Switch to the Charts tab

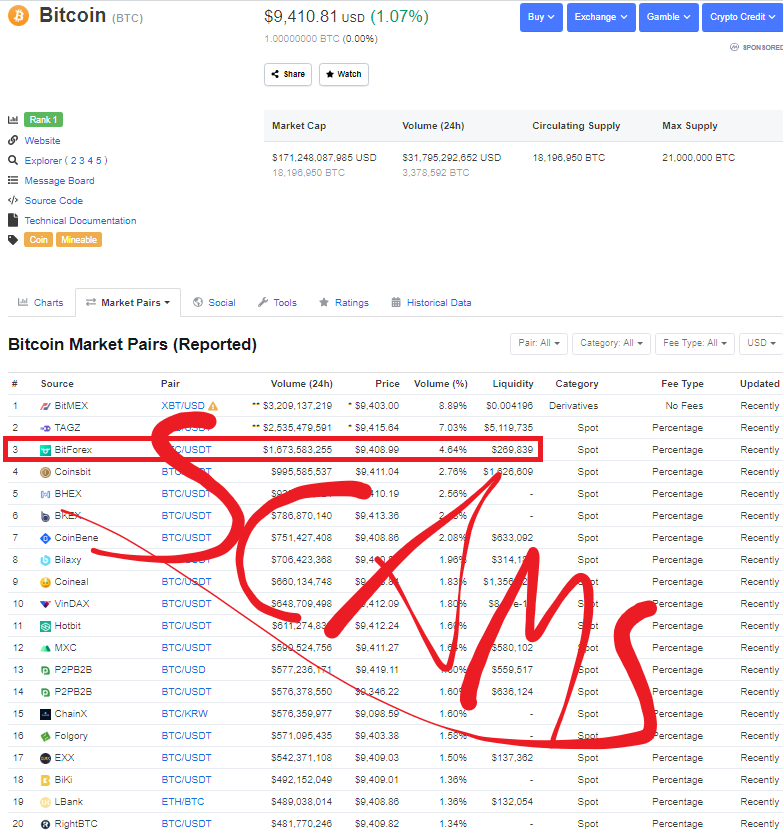(x=41, y=303)
